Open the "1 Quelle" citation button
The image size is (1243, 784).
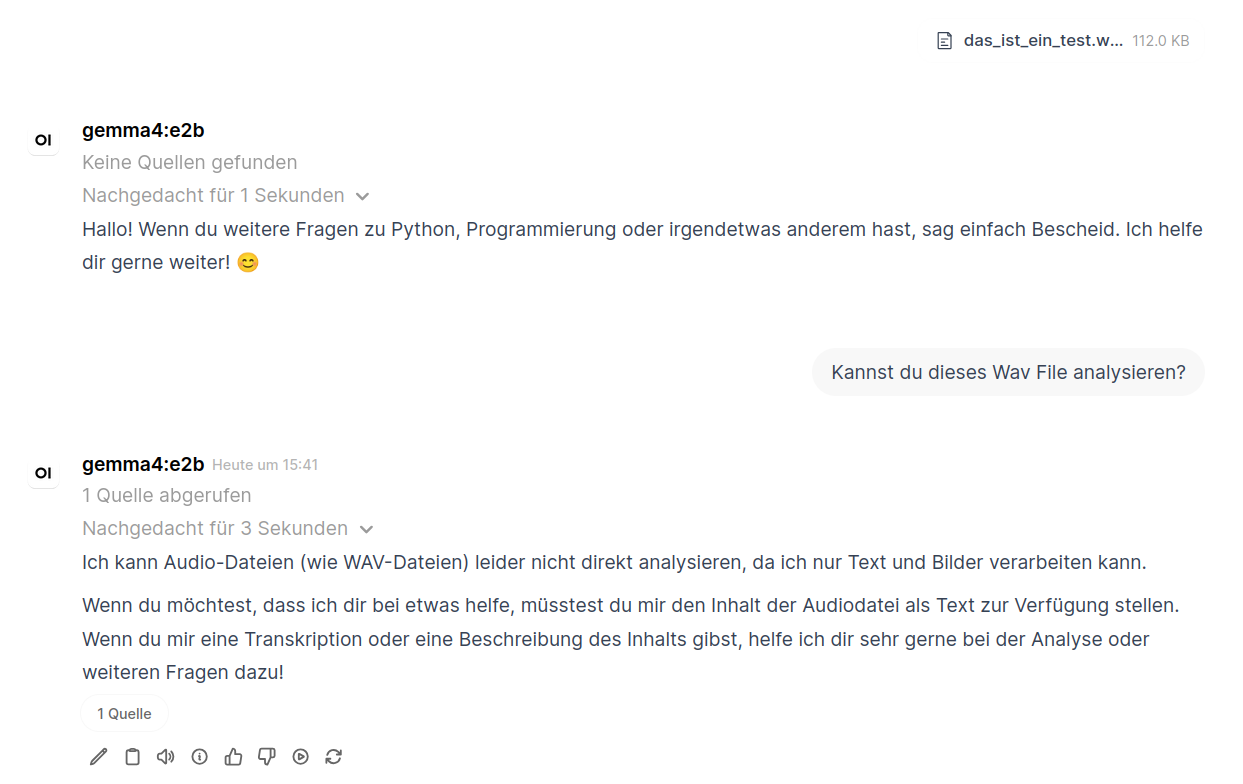click(125, 714)
